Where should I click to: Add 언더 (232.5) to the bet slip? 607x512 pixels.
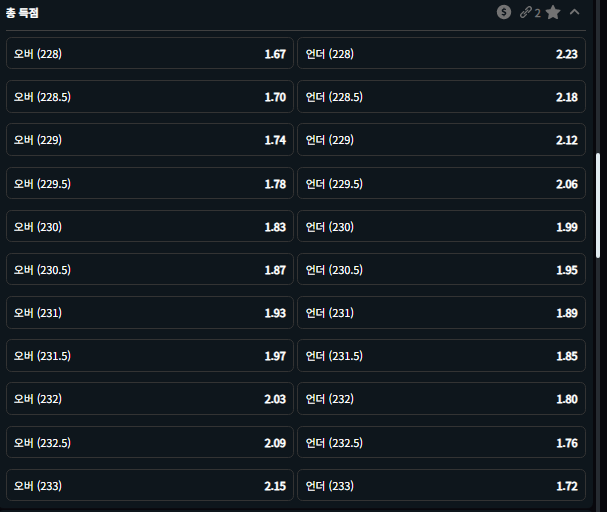(441, 443)
